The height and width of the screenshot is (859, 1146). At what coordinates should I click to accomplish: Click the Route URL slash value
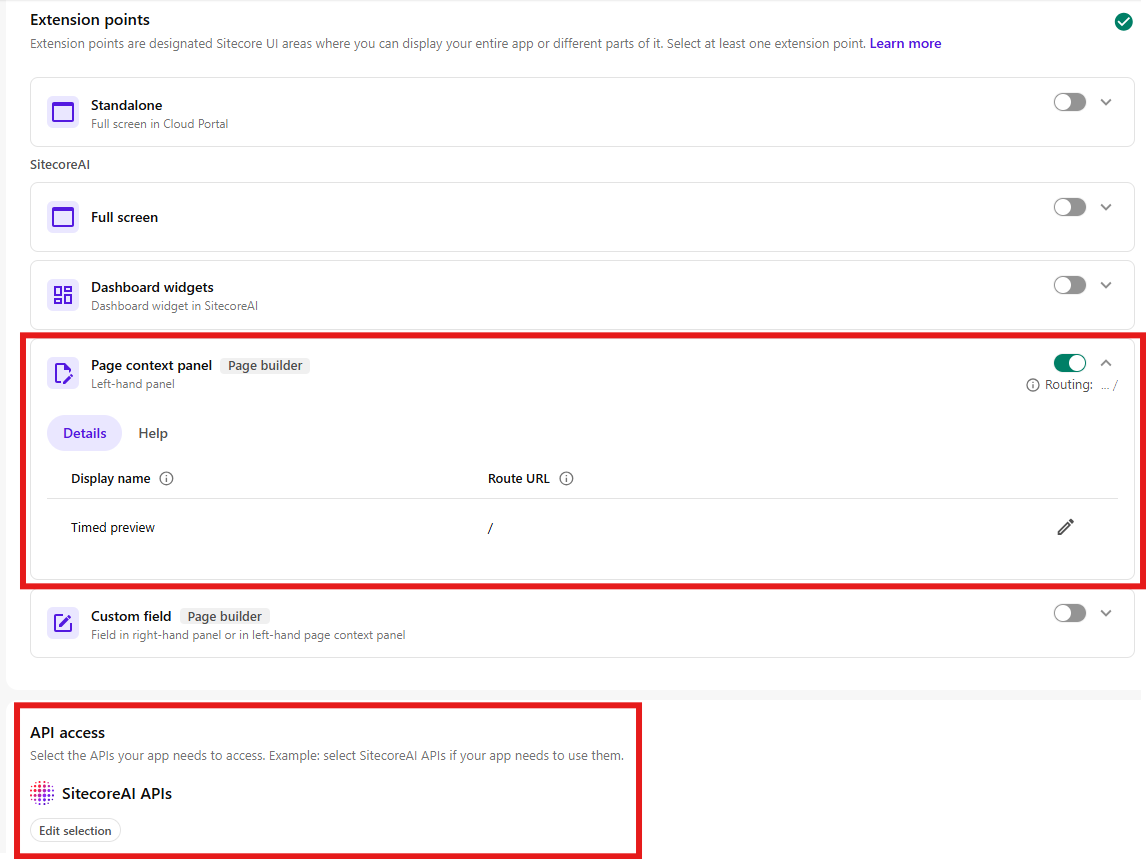point(490,528)
